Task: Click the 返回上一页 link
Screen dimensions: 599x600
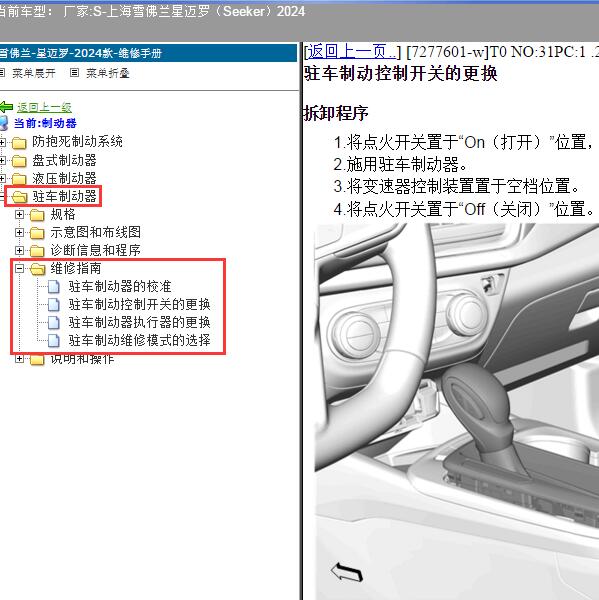Action: pos(352,52)
